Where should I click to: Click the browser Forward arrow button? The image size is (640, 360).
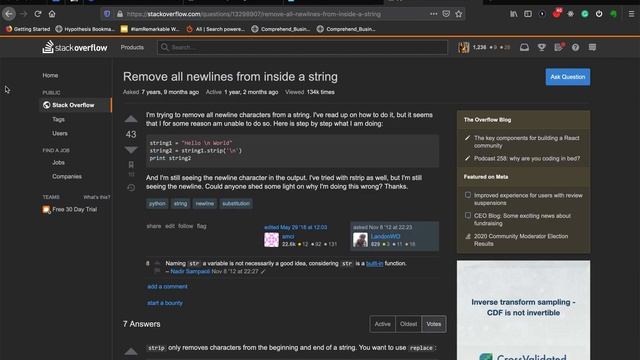click(x=24, y=14)
